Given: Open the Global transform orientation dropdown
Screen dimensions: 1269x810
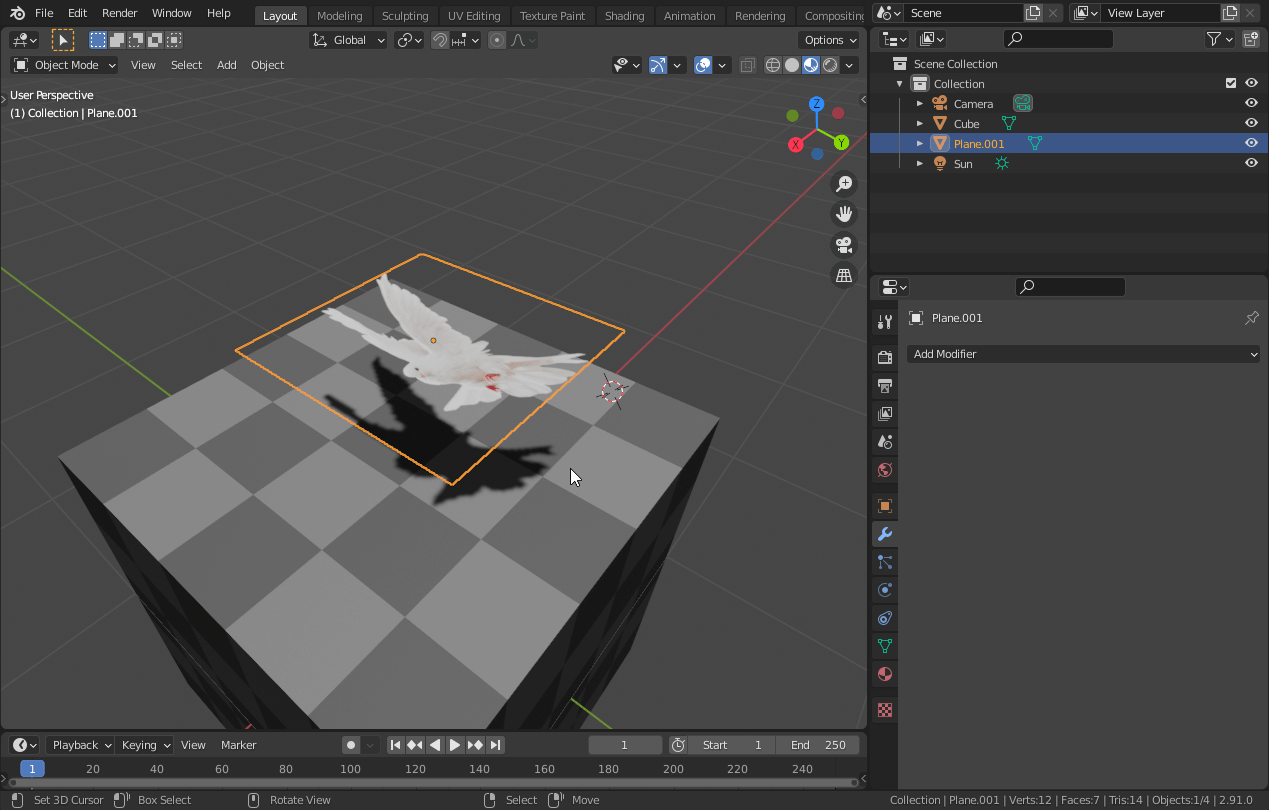Looking at the screenshot, I should pyautogui.click(x=348, y=40).
